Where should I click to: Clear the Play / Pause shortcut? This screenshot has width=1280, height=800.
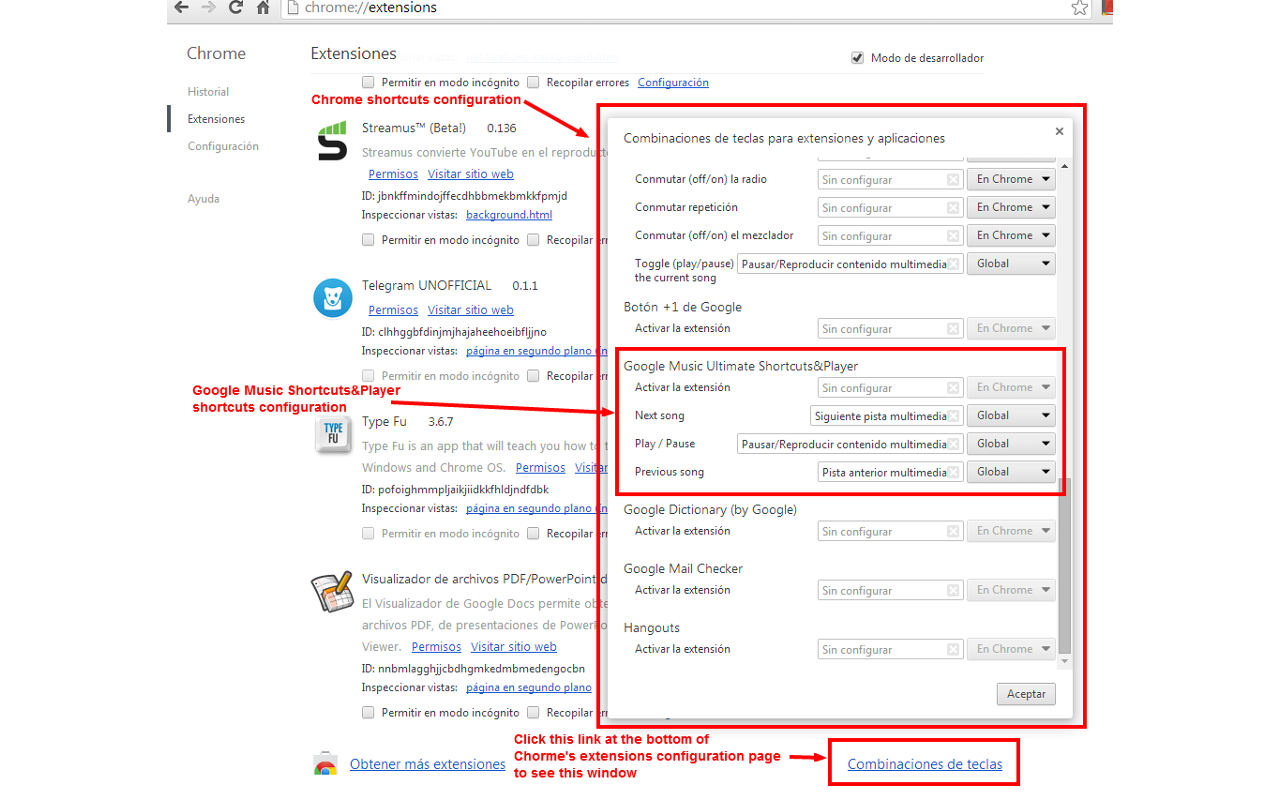click(953, 444)
